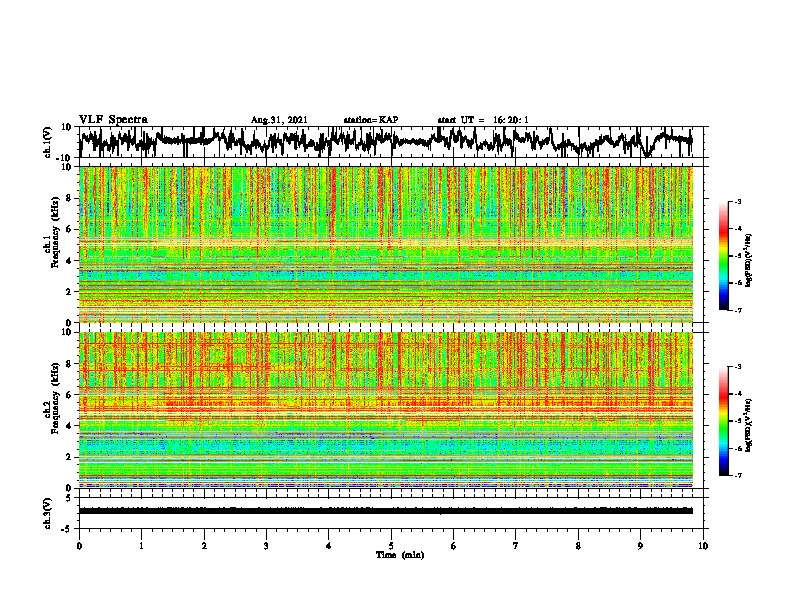Click the ch.1 spectrogram color scale bar
The width and height of the screenshot is (792, 612).
[x=723, y=256]
